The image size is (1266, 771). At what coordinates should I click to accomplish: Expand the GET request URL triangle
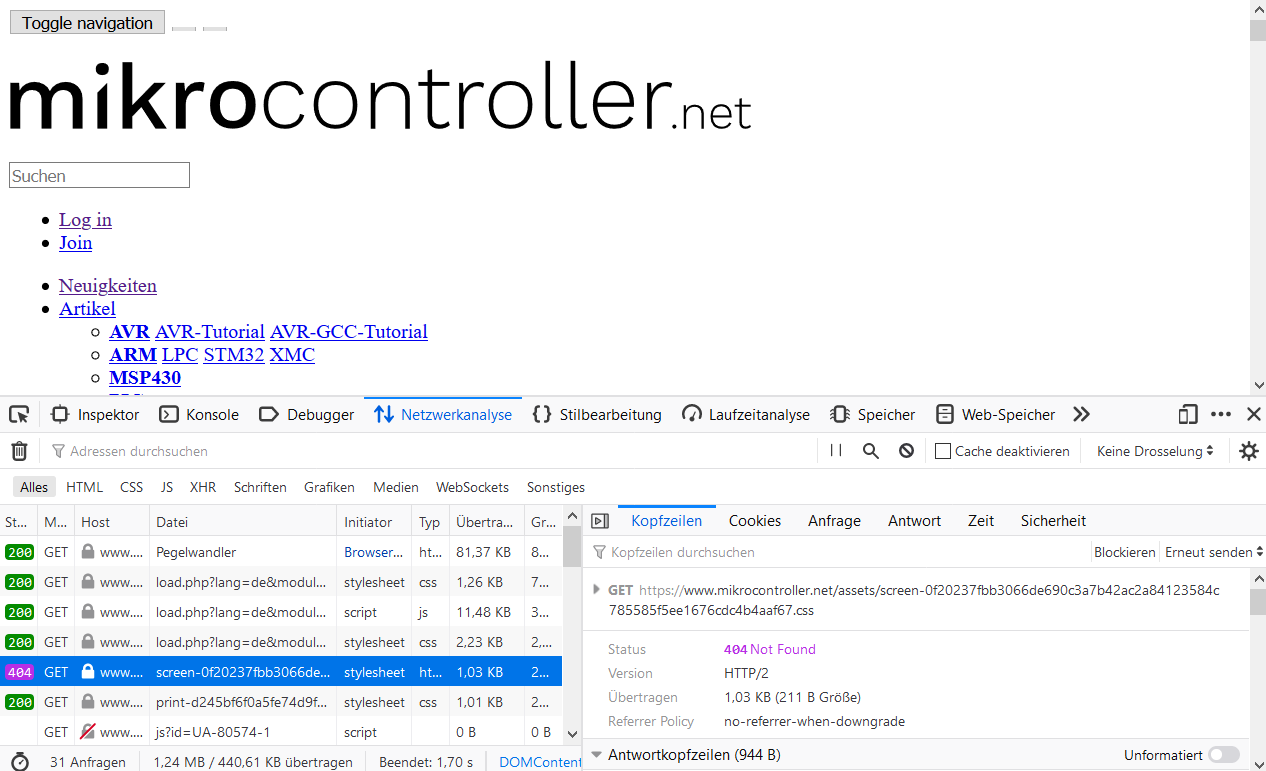pos(597,590)
